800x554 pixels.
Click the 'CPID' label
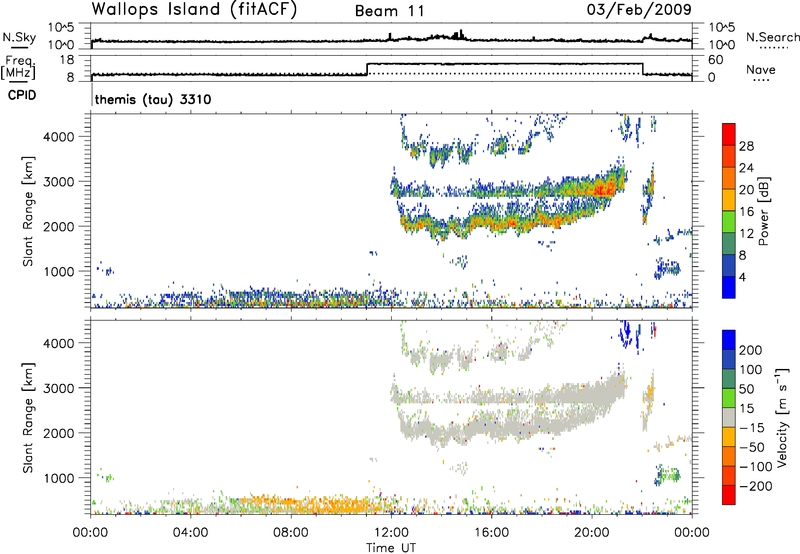pos(22,95)
